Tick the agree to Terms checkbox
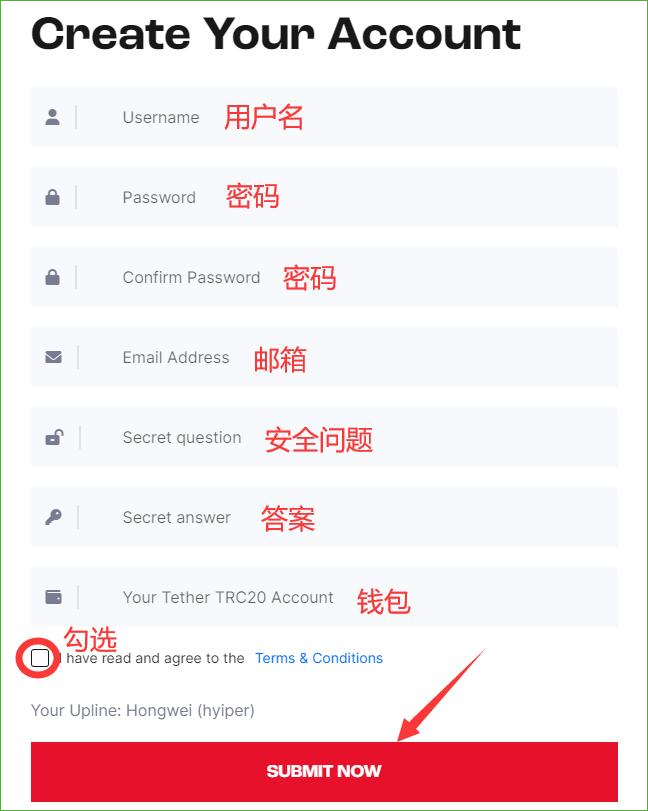The height and width of the screenshot is (811, 648). click(x=40, y=658)
